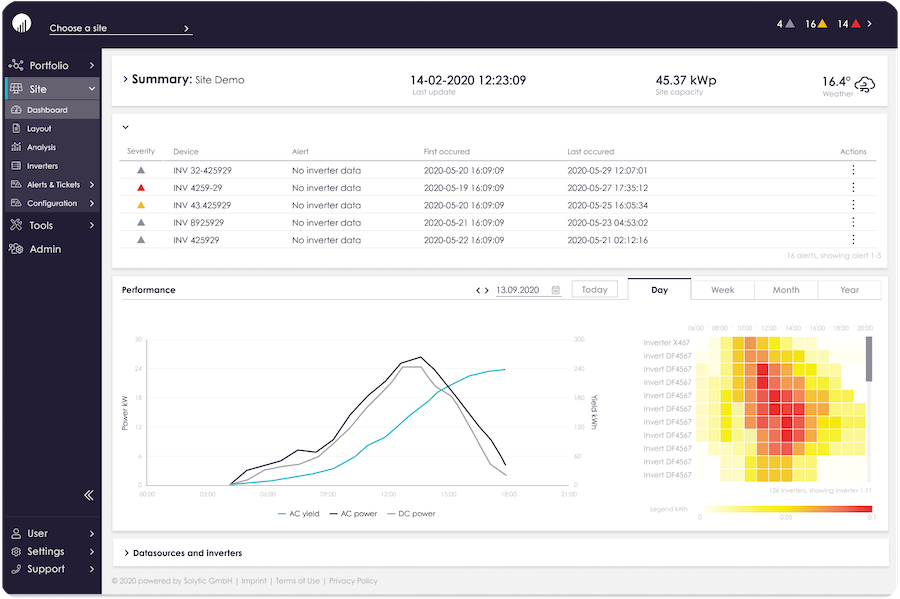The height and width of the screenshot is (599, 900).
Task: Expand the User menu chevron
Action: pyautogui.click(x=92, y=534)
